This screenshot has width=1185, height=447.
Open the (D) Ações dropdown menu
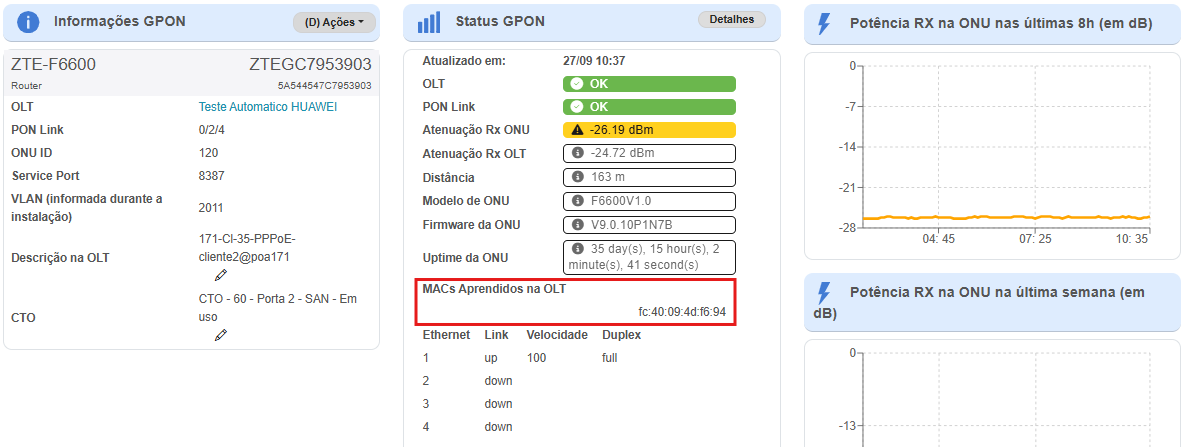click(x=334, y=22)
